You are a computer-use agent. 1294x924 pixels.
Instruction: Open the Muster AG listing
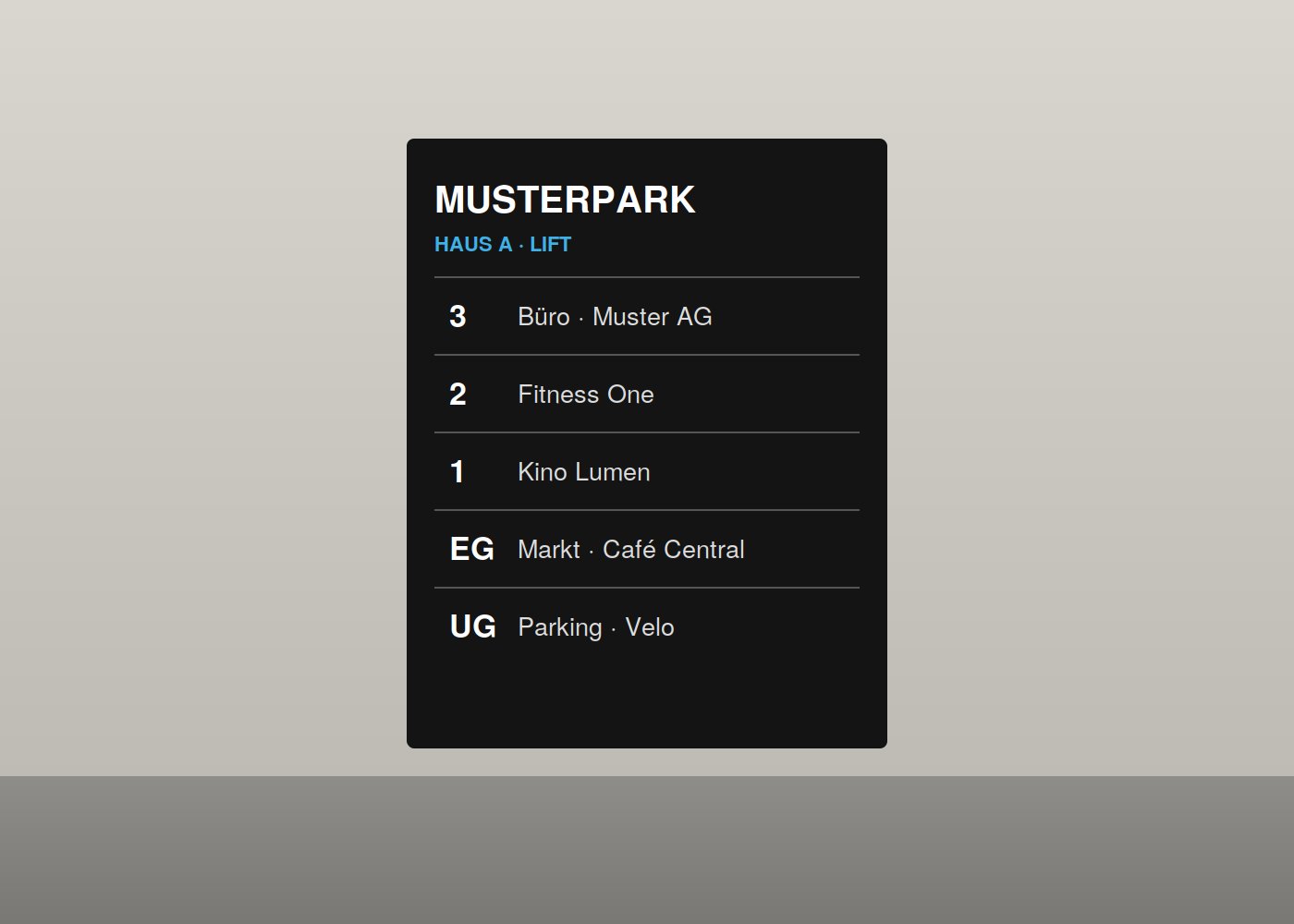[652, 317]
